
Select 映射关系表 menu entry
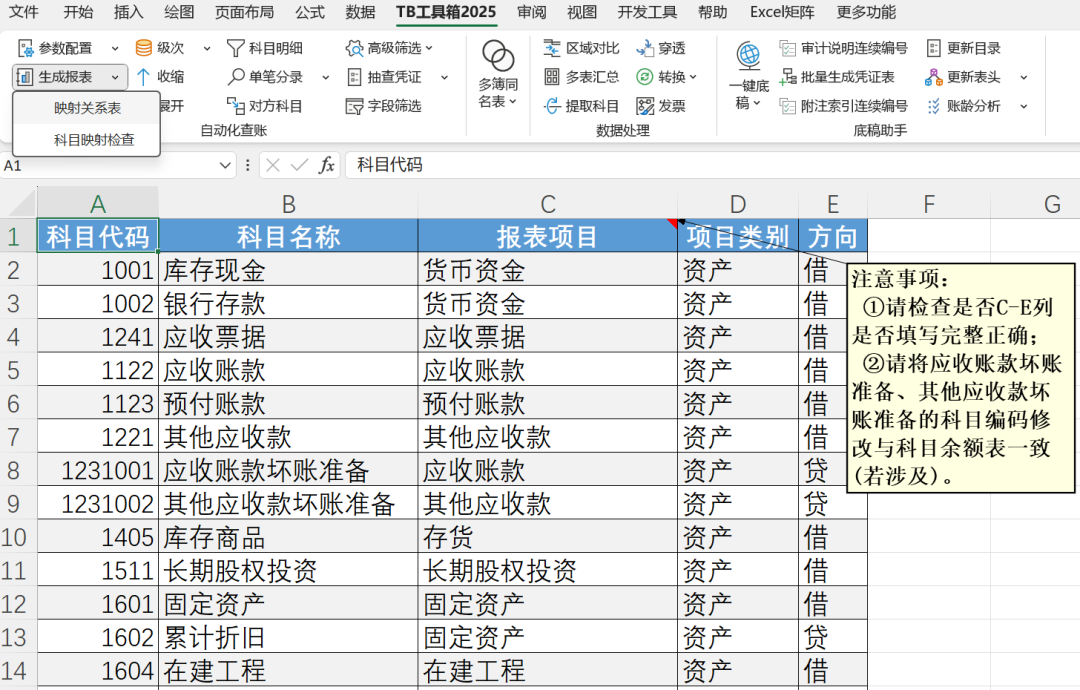pyautogui.click(x=87, y=108)
